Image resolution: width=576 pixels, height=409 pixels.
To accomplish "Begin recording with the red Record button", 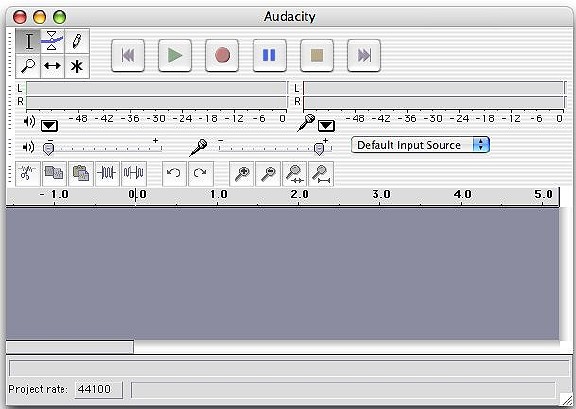I will point(222,55).
